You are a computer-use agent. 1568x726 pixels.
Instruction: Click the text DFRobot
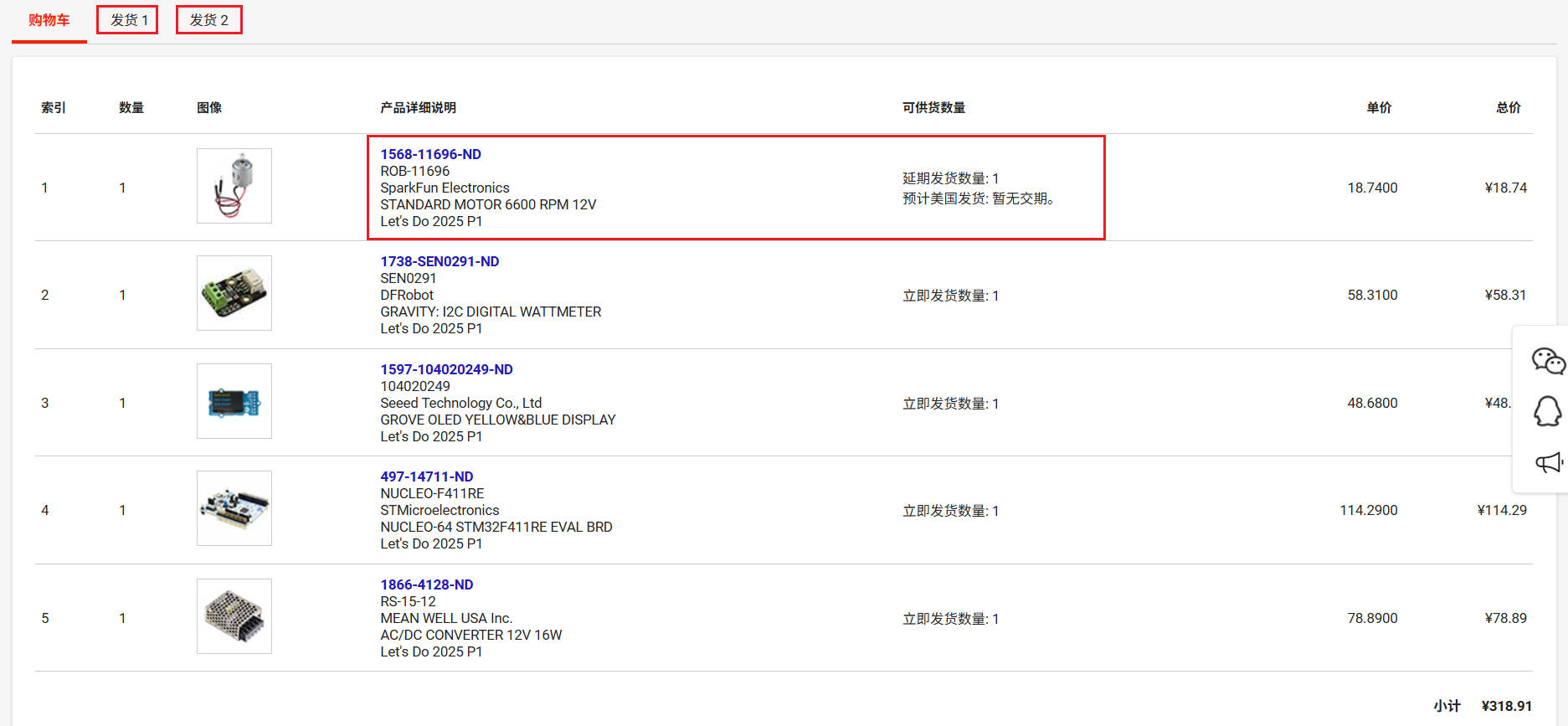click(x=407, y=295)
